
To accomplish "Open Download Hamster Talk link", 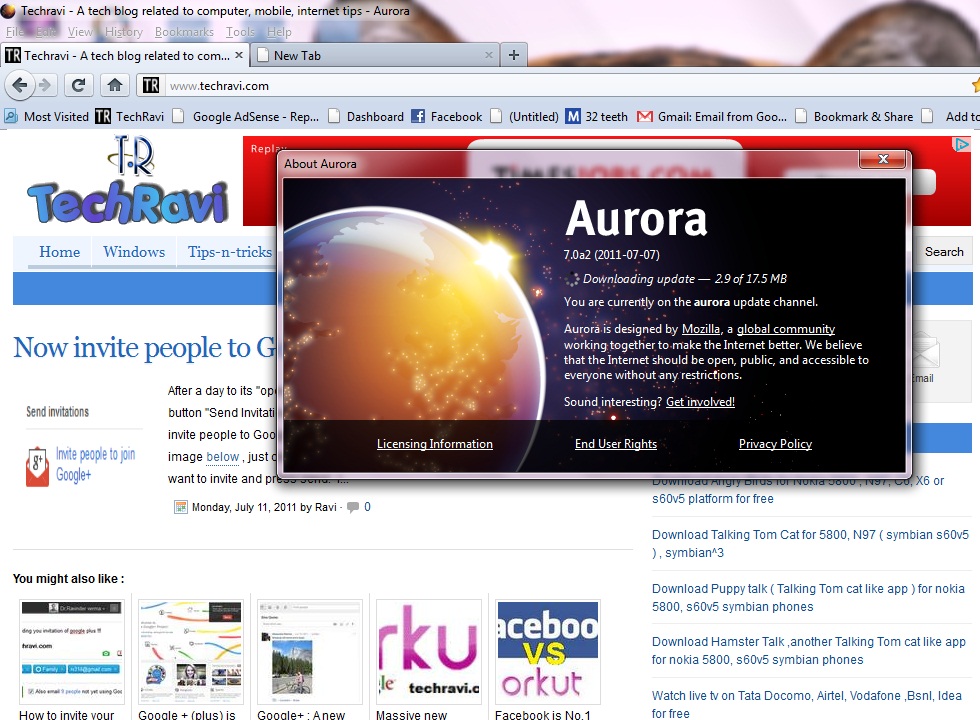I will (808, 651).
